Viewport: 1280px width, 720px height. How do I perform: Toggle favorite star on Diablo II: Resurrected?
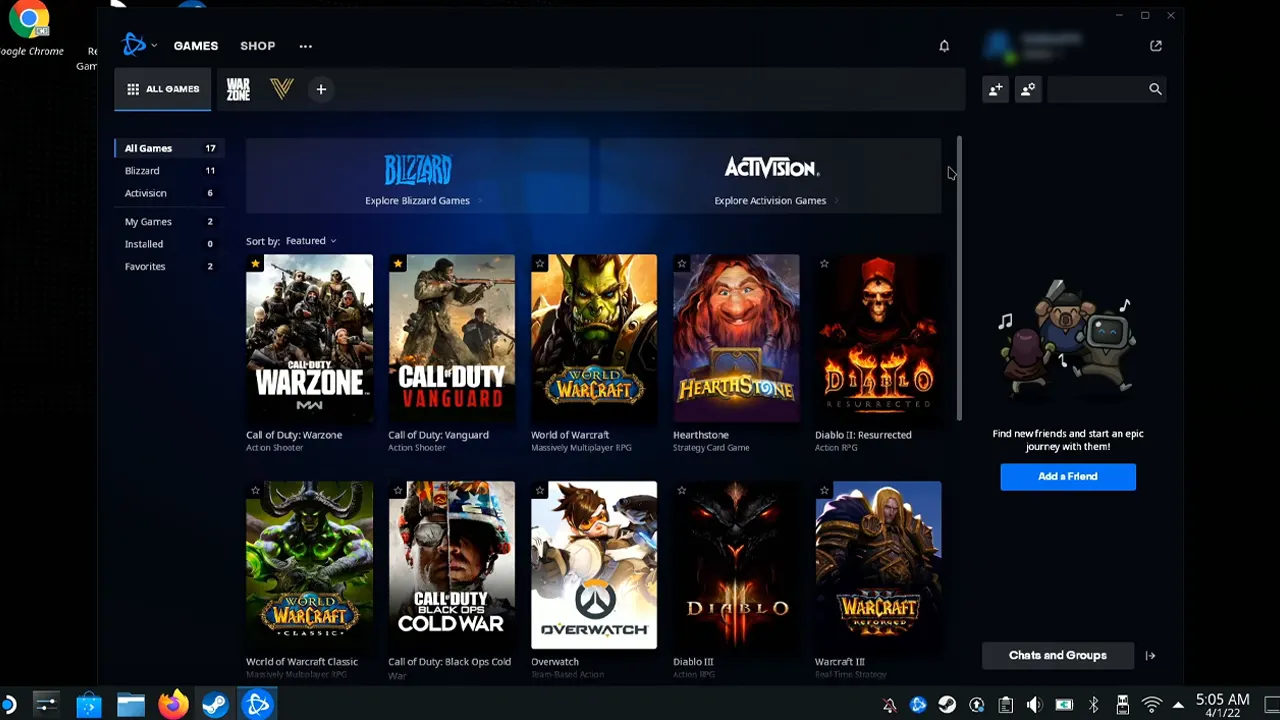[x=824, y=264]
